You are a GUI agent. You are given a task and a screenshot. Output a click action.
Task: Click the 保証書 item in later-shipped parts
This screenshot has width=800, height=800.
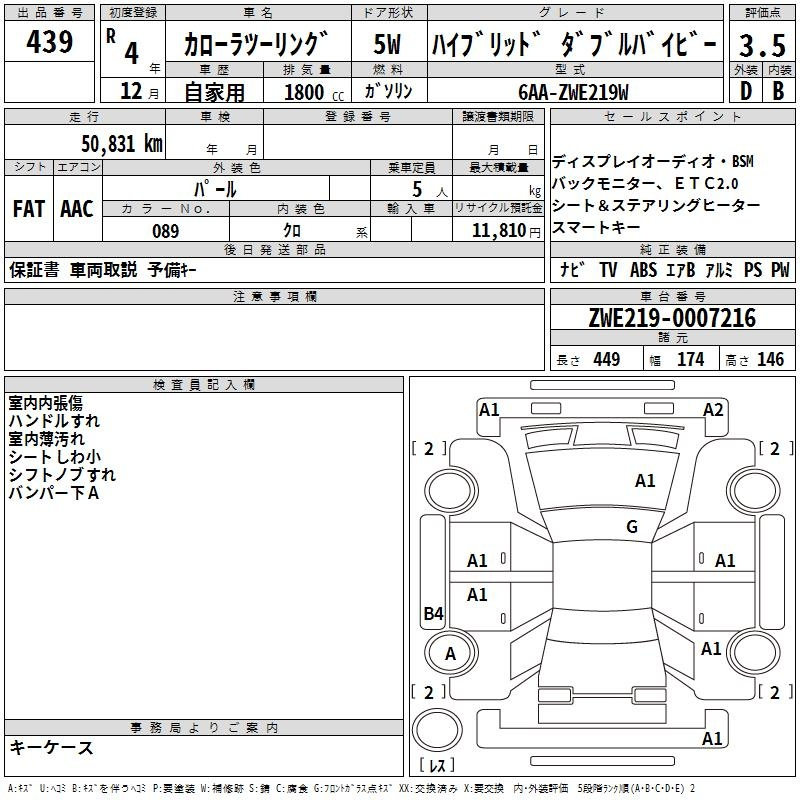pos(34,270)
